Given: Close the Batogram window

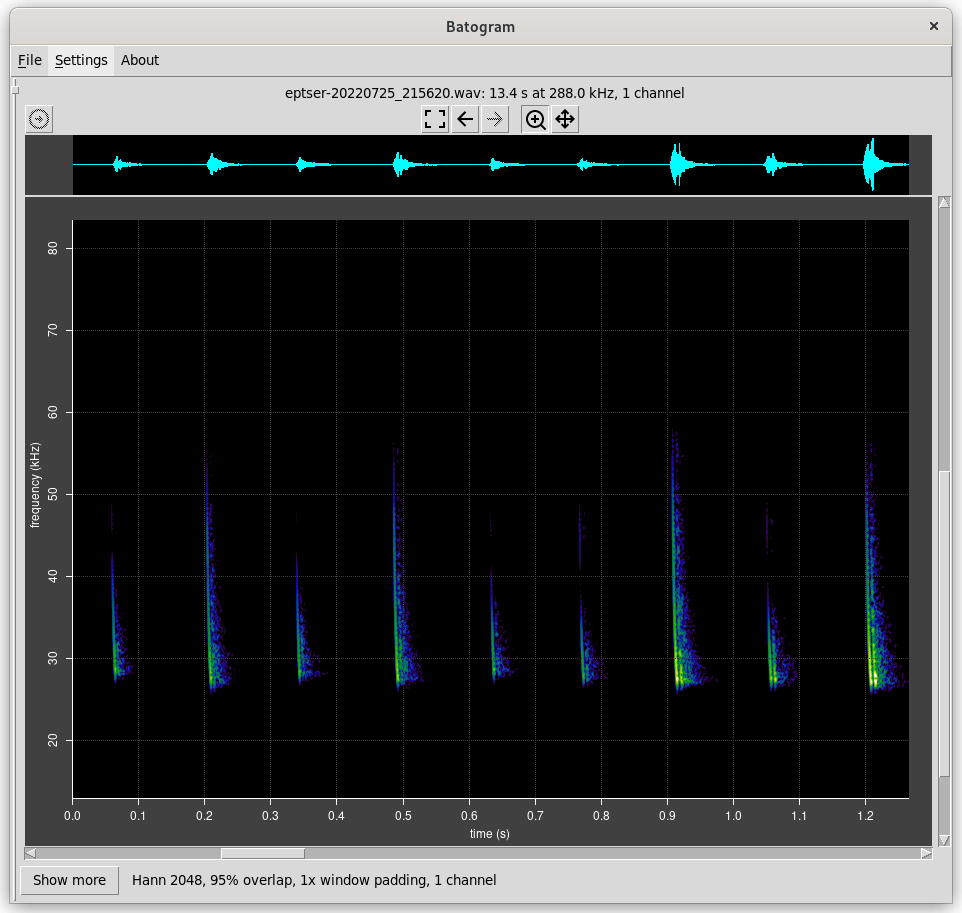Looking at the screenshot, I should (934, 27).
